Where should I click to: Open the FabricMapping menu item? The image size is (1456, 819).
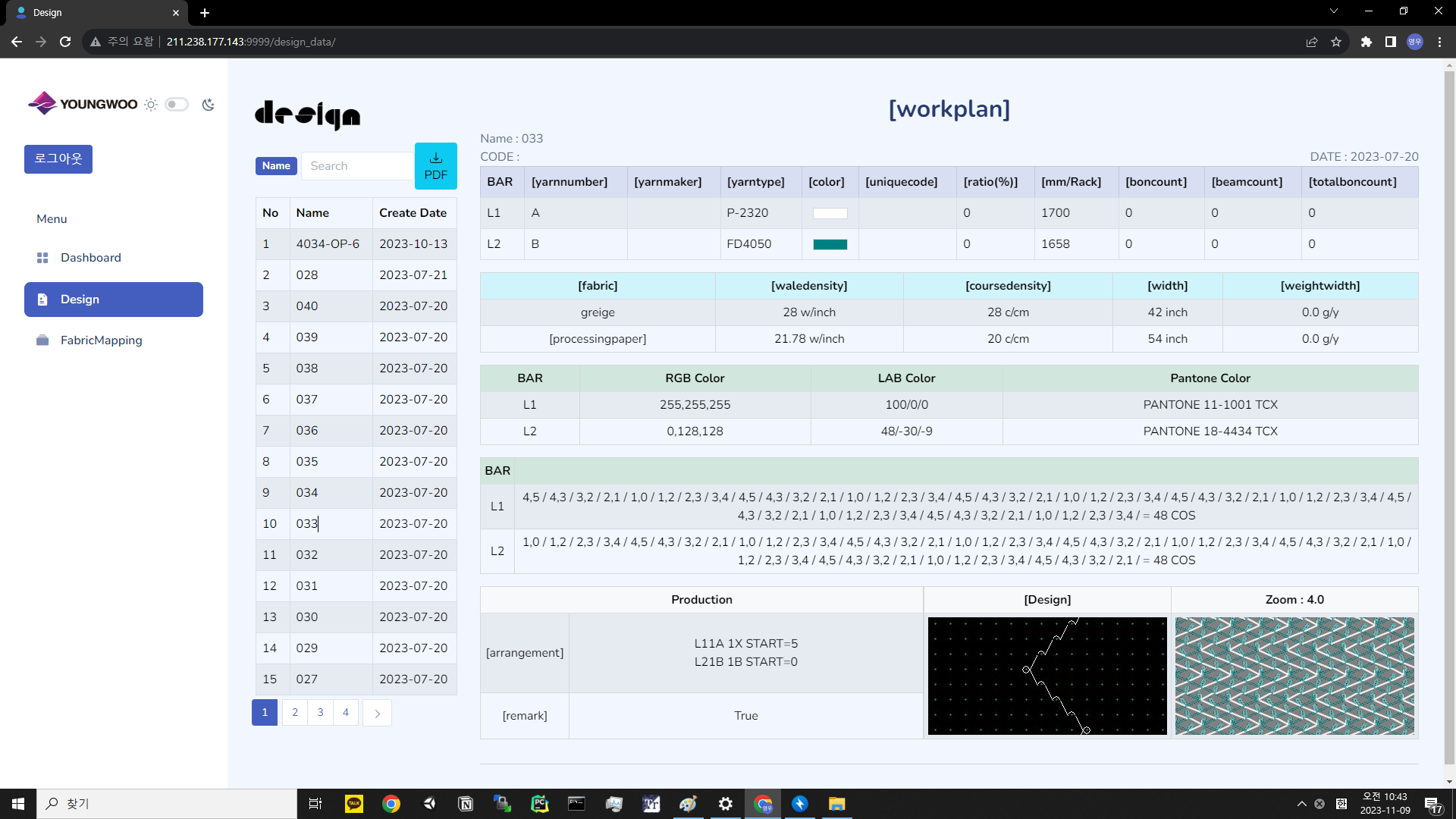101,340
